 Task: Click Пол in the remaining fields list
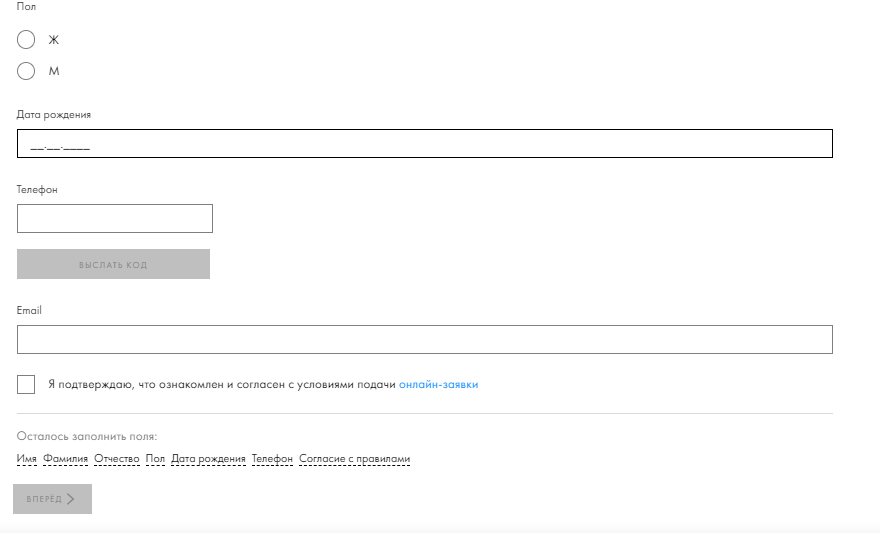155,459
